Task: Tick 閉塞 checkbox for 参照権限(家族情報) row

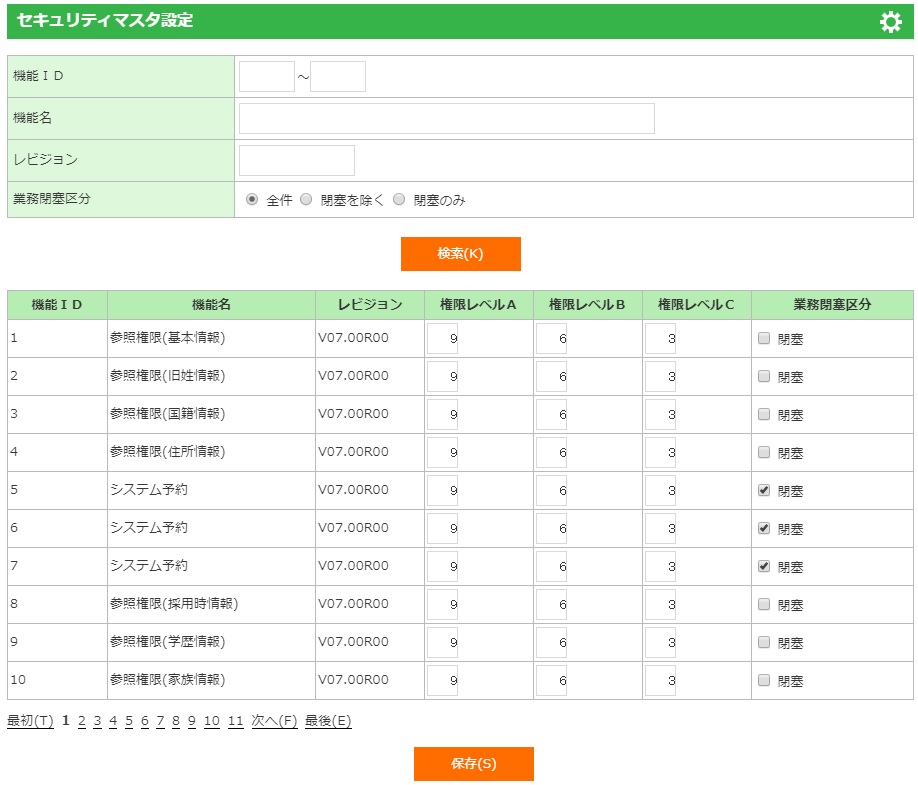Action: (x=764, y=680)
